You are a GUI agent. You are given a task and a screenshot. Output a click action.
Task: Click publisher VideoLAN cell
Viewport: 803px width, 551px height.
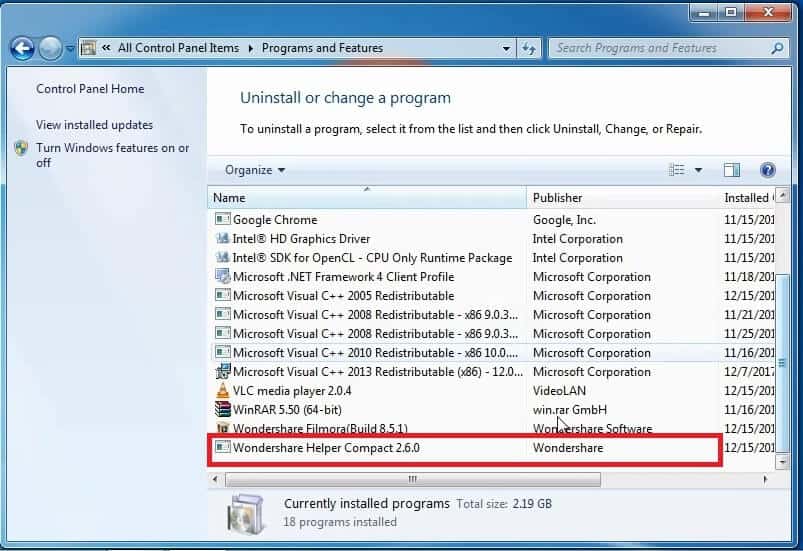point(559,391)
